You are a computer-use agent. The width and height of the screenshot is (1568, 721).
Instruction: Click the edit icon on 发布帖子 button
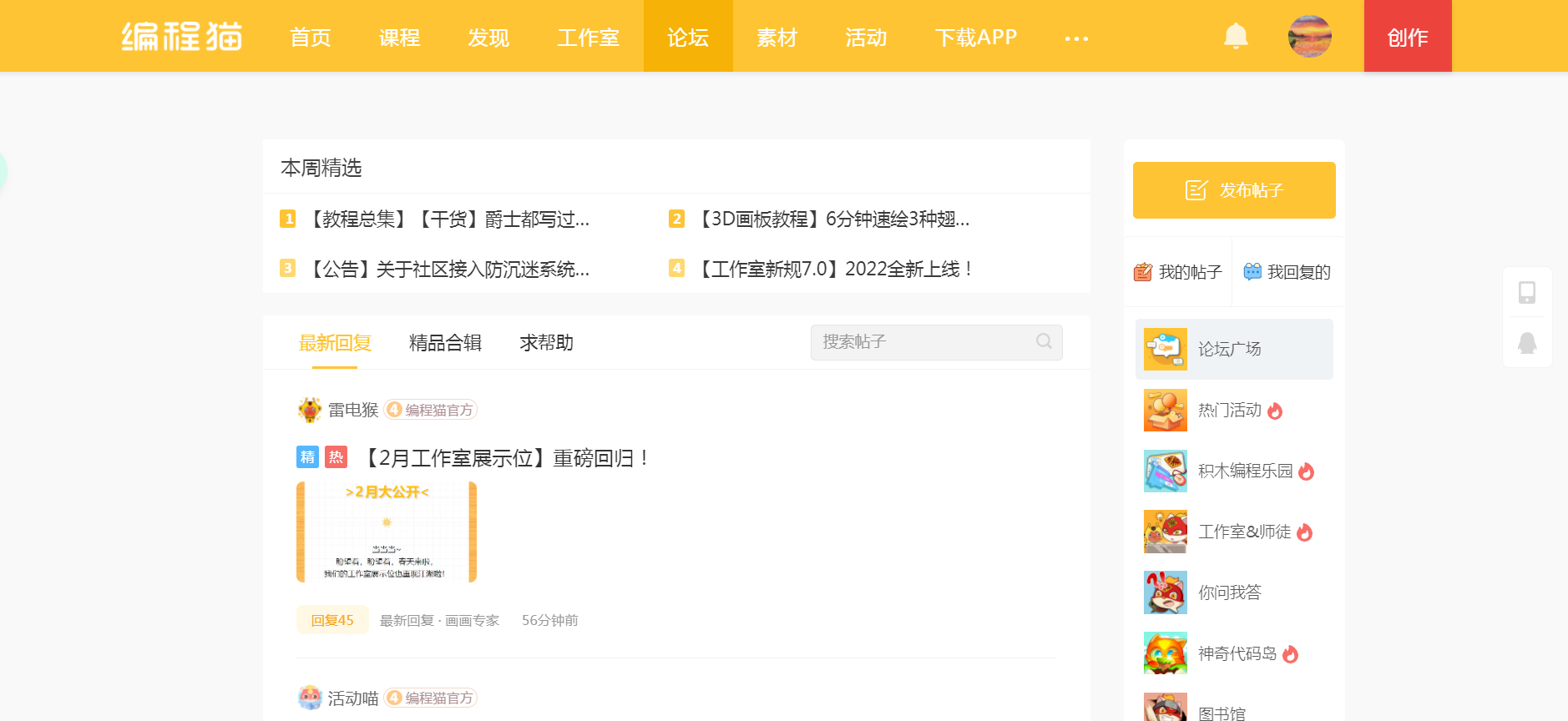click(x=1196, y=190)
